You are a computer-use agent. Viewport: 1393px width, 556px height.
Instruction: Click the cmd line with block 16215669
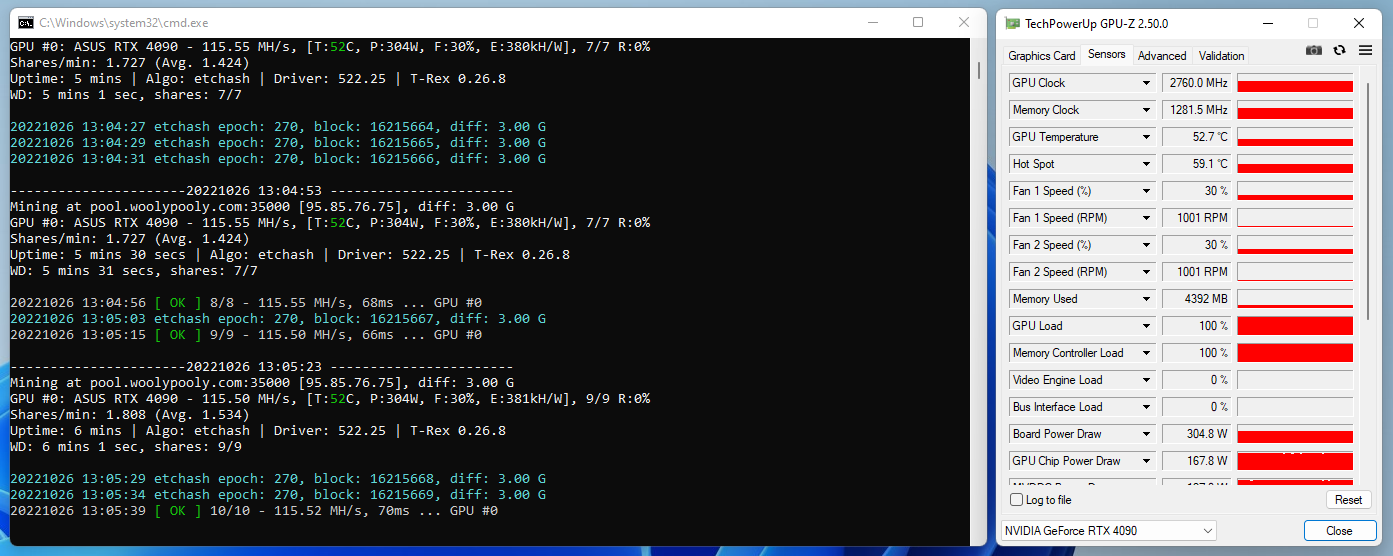point(278,495)
